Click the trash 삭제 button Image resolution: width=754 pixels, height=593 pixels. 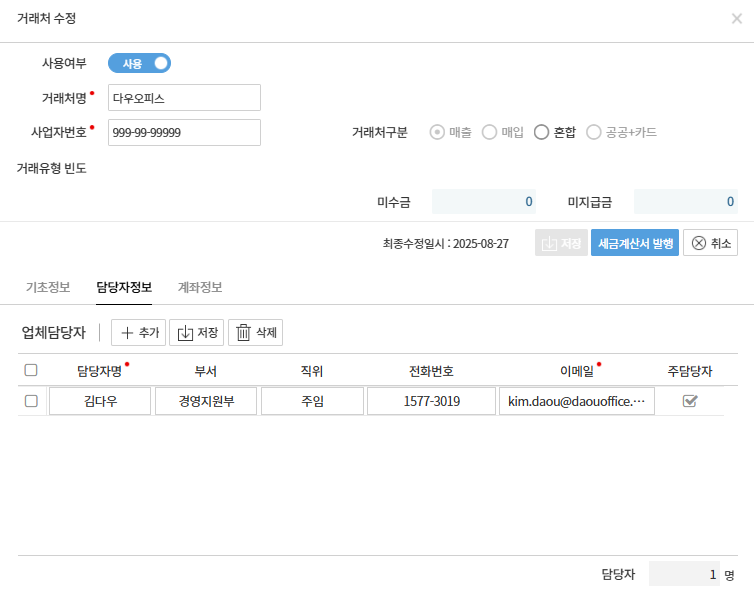[x=255, y=332]
